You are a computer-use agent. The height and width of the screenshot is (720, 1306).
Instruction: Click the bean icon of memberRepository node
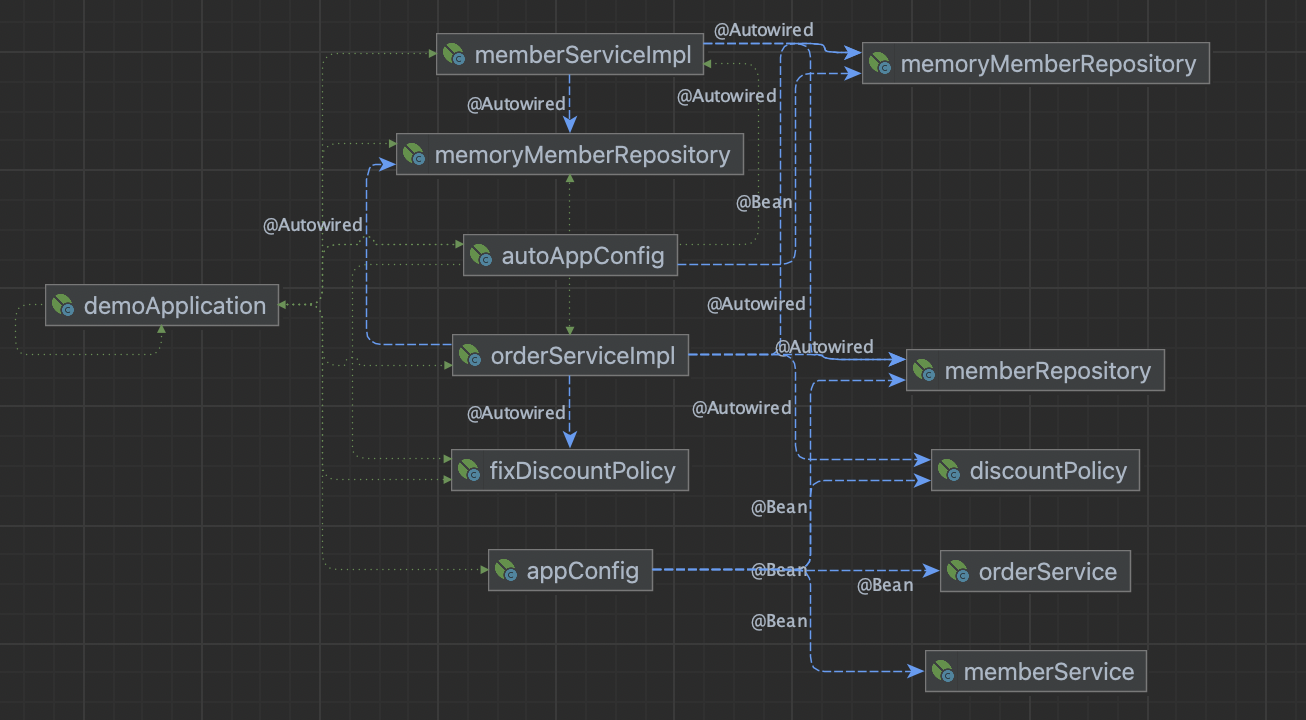(x=925, y=371)
